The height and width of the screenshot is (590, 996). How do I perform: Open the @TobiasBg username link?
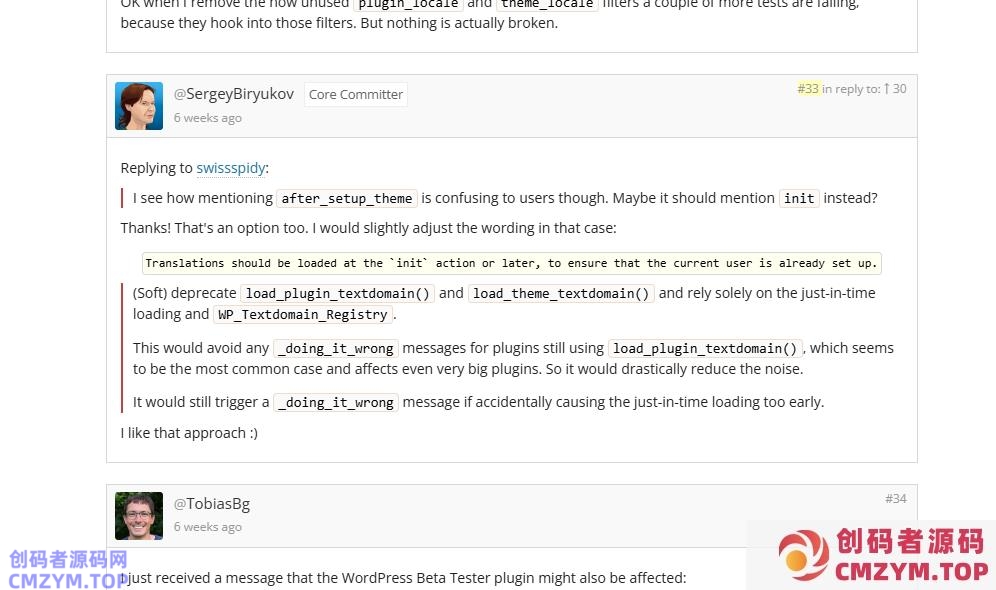click(212, 504)
